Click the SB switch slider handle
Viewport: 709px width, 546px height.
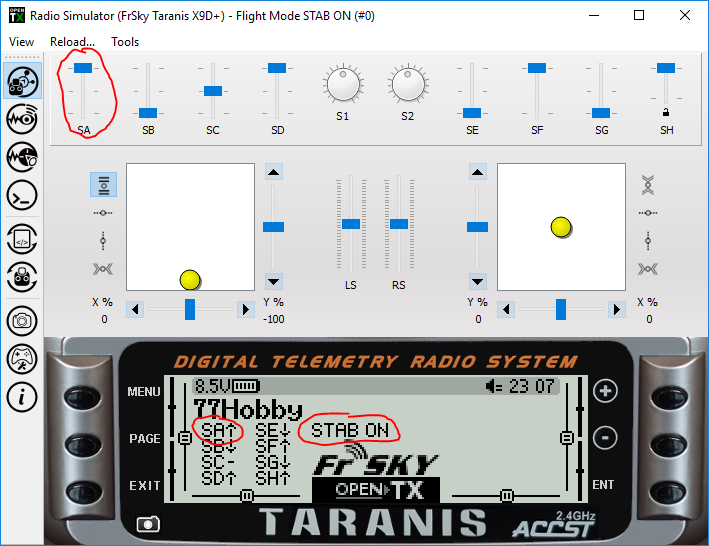(x=148, y=113)
